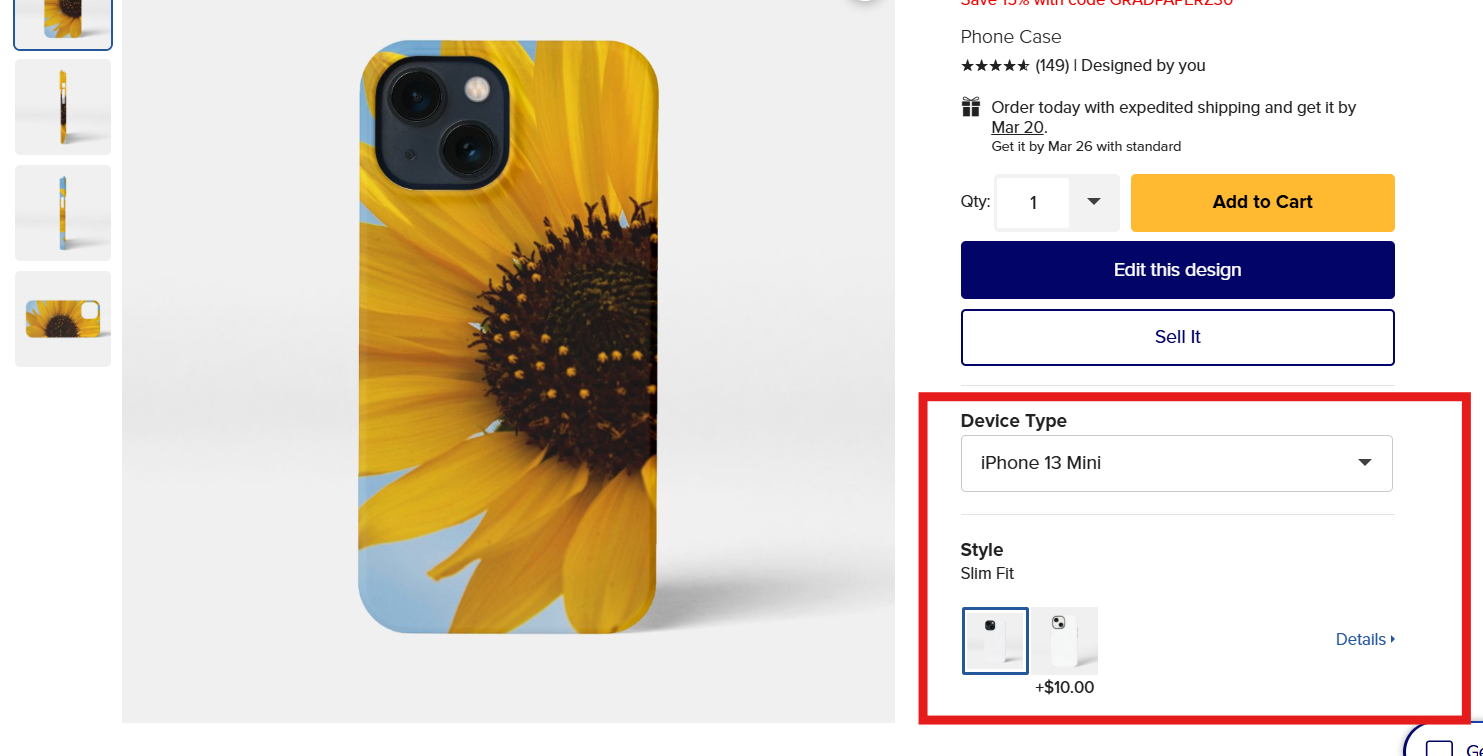Choose the +$10.00 case style option
This screenshot has height=756, width=1483.
pyautogui.click(x=1064, y=640)
